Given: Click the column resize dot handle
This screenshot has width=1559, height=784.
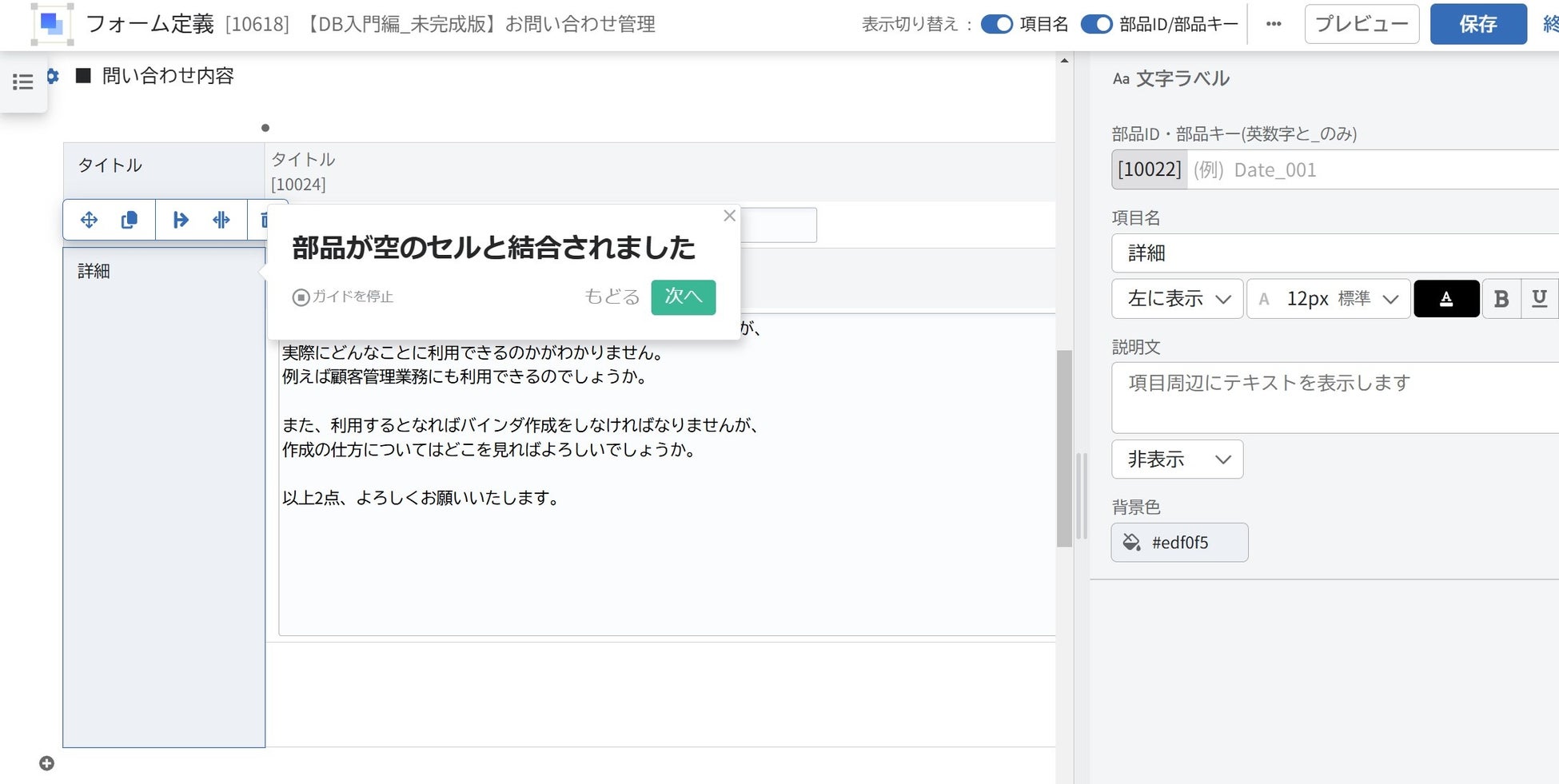Looking at the screenshot, I should tap(265, 128).
